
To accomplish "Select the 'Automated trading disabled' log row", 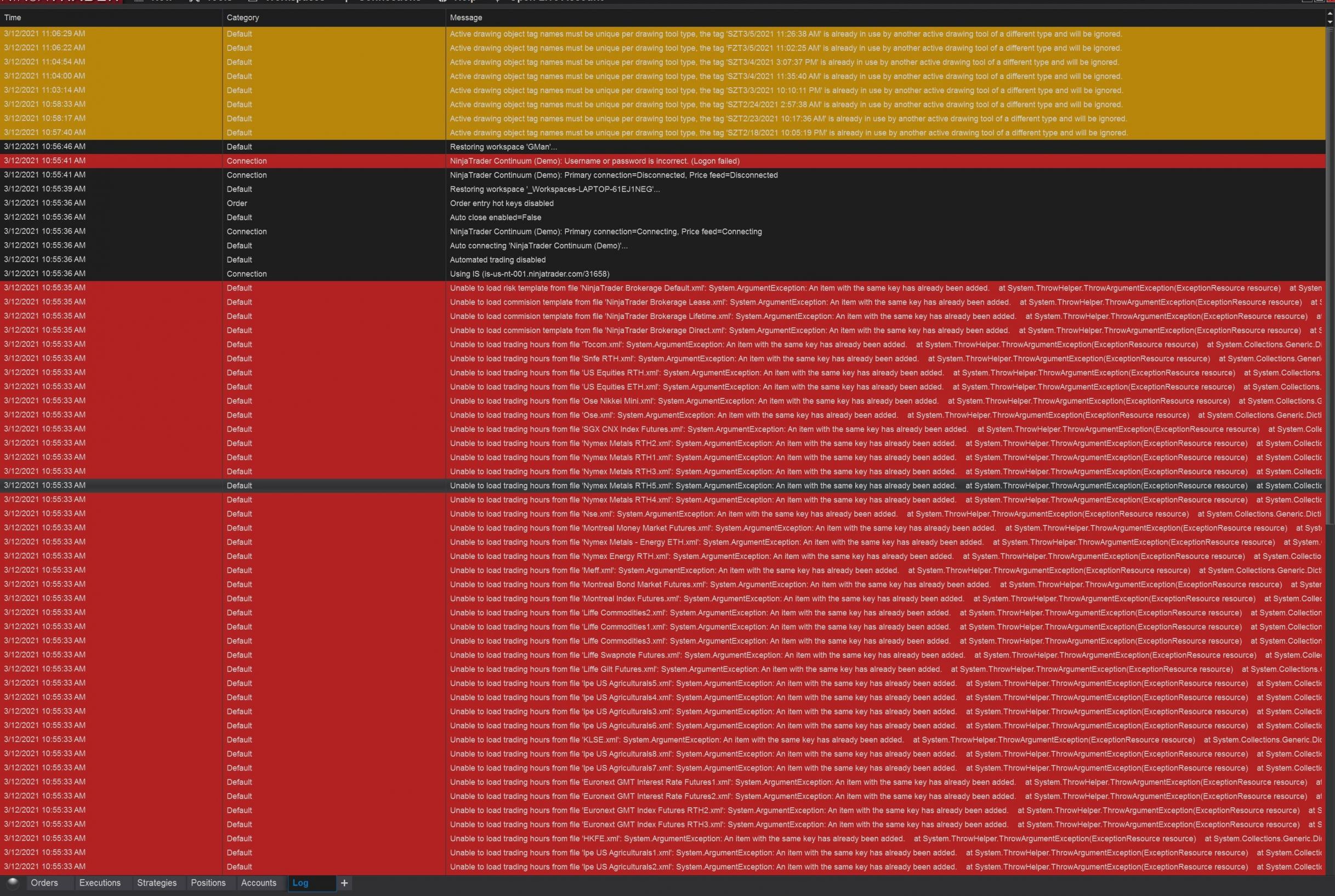I will tap(662, 260).
